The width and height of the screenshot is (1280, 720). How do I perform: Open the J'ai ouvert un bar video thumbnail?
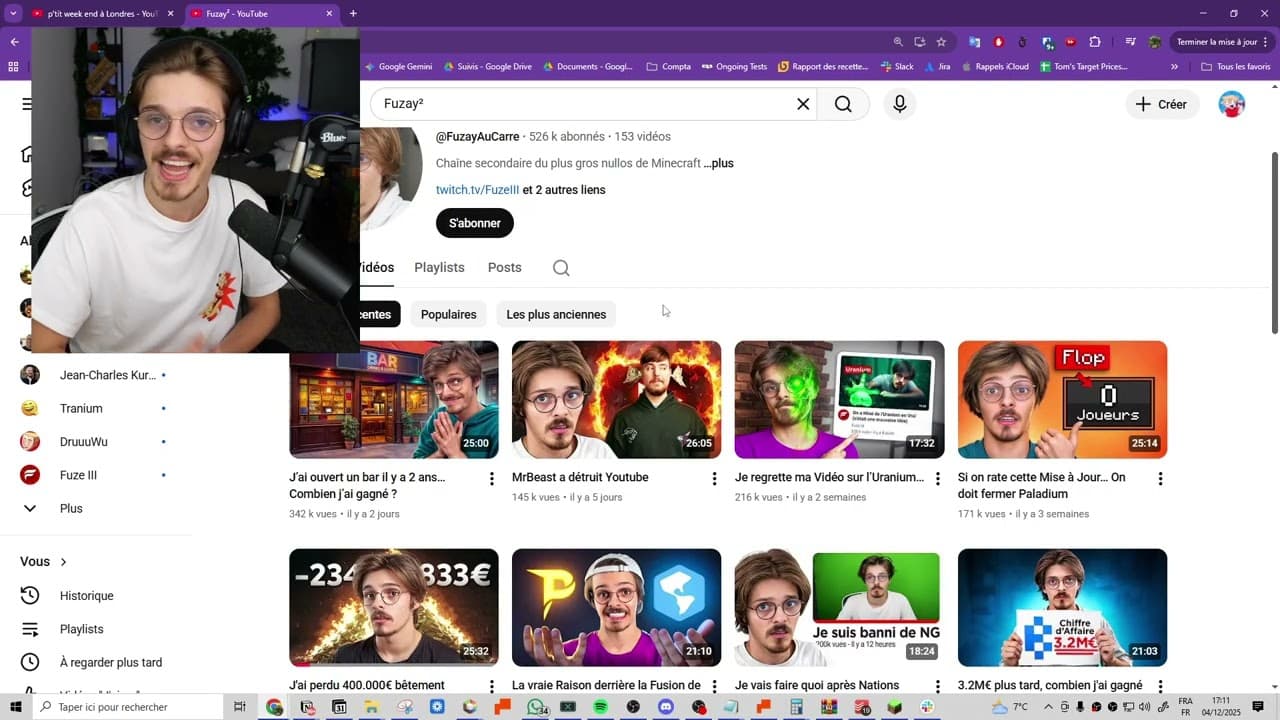pyautogui.click(x=393, y=399)
